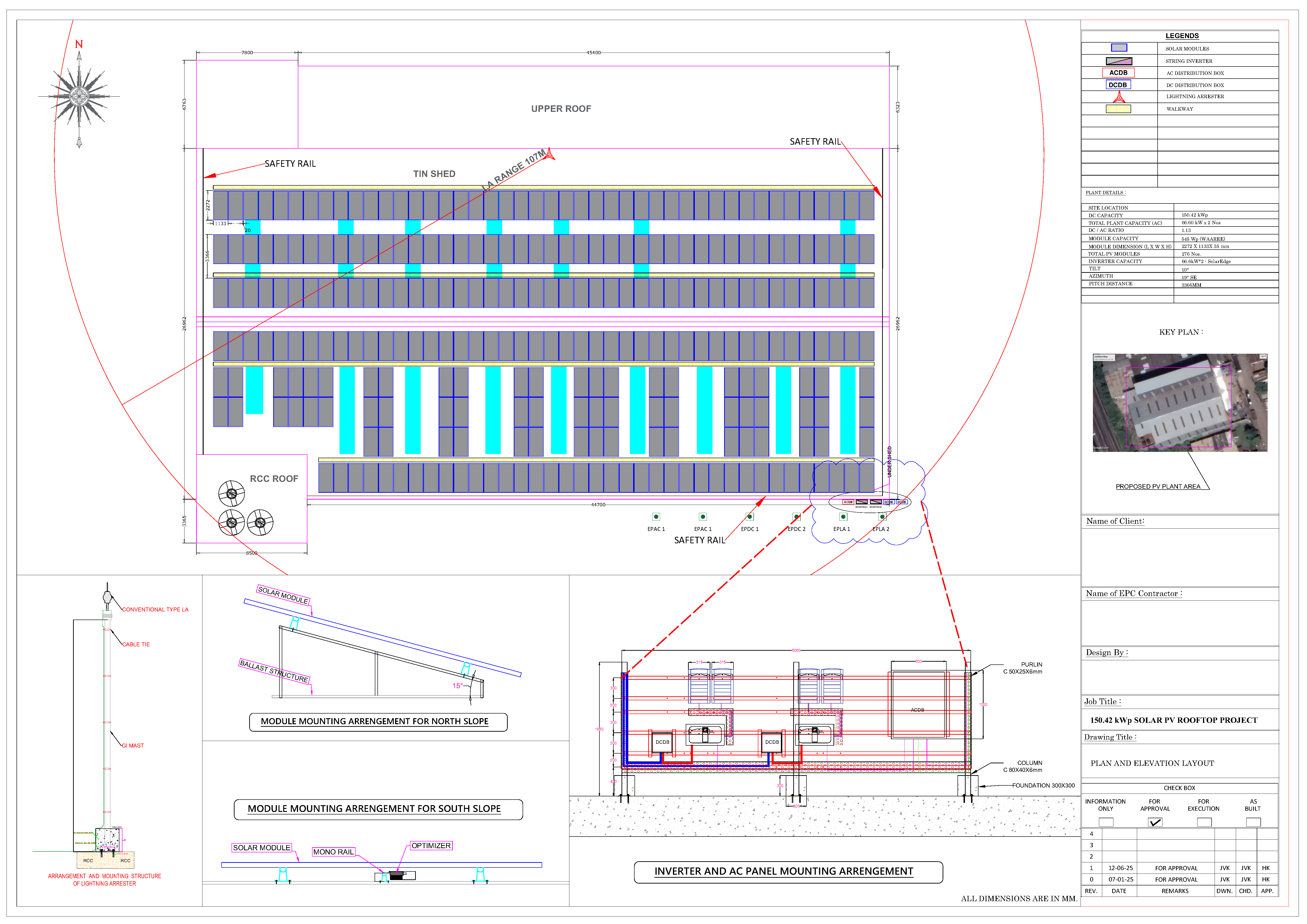Click the BALLAST STRUCTURE label

tap(274, 671)
